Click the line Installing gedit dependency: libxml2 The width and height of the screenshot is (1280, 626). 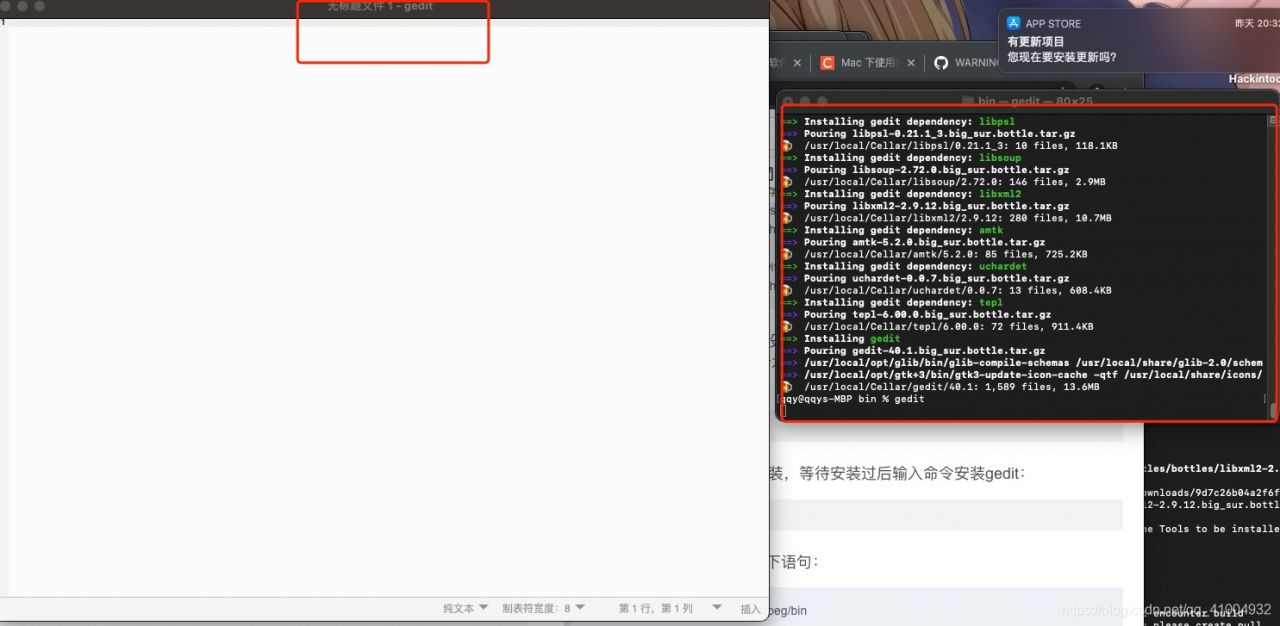coord(902,194)
